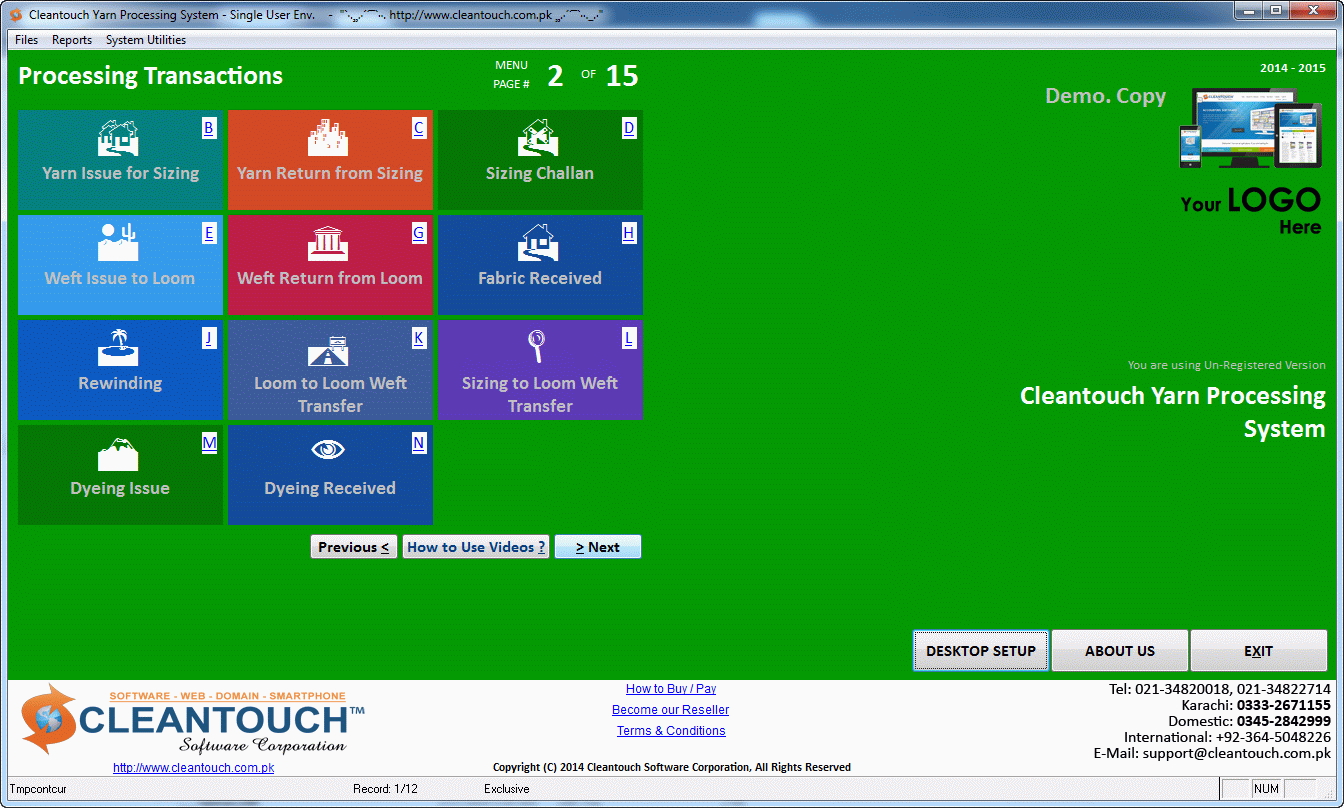The image size is (1344, 808).
Task: Click the Dyeing Issue label text
Action: (120, 488)
